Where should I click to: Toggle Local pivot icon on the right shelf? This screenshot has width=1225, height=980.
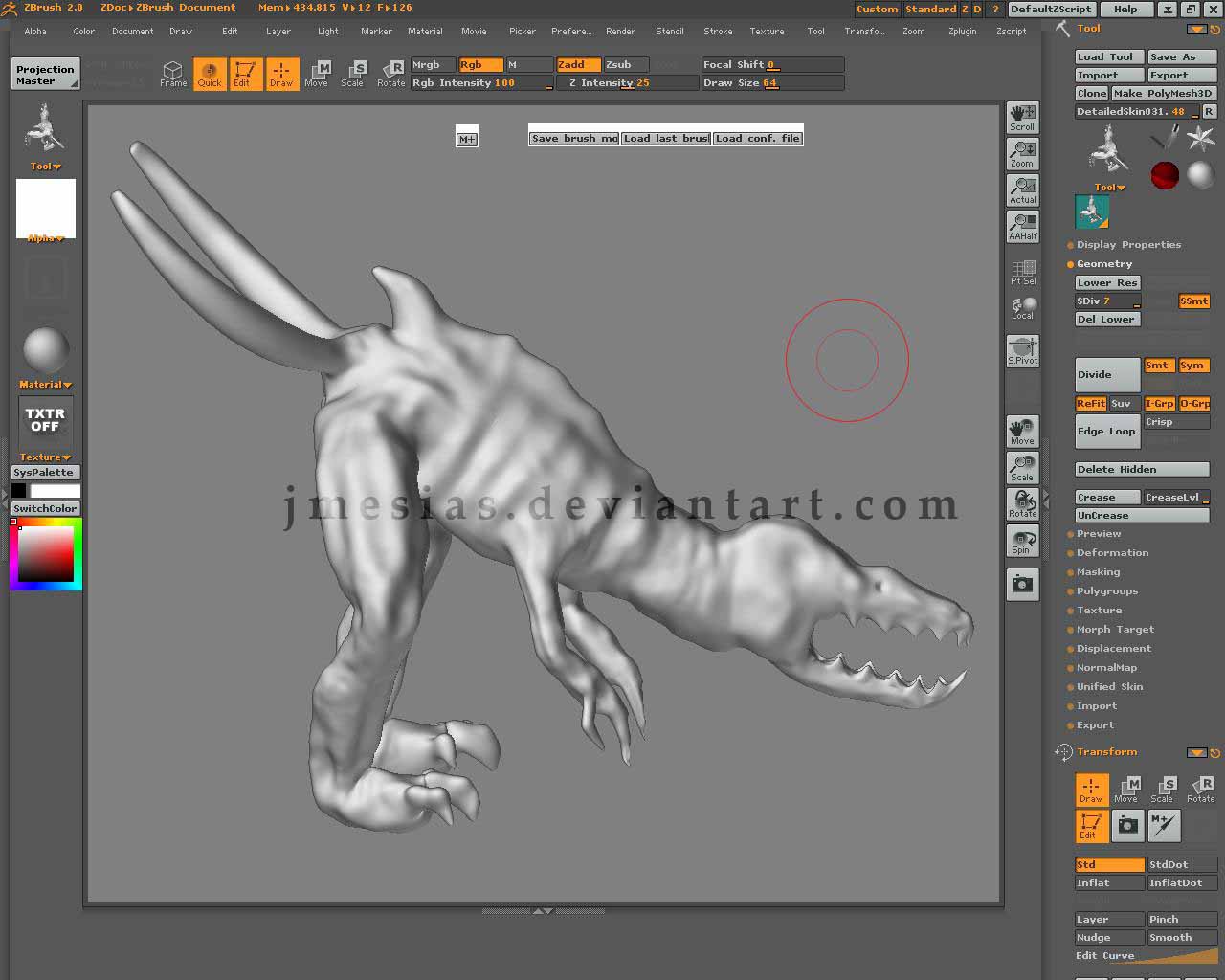(x=1022, y=306)
